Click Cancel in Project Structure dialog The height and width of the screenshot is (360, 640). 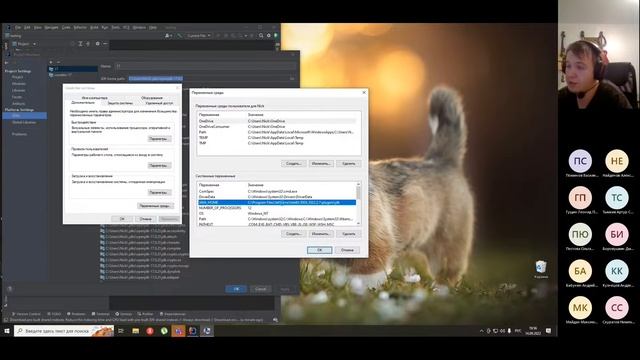260,289
